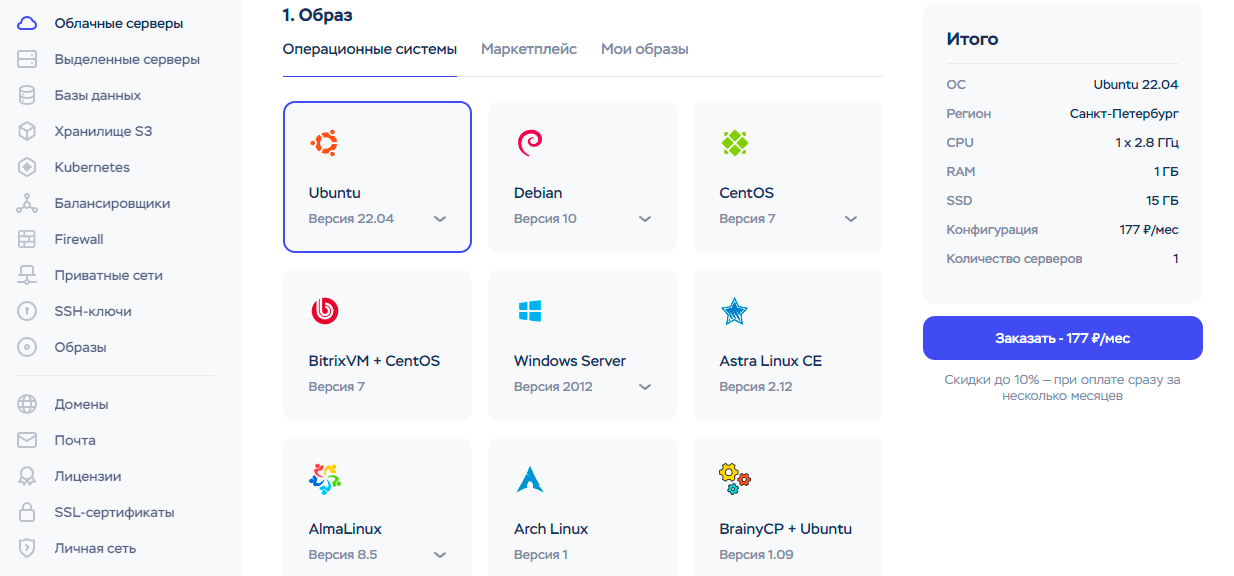Image resolution: width=1234 pixels, height=576 pixels.
Task: Click the Firewall brick wall icon
Action: (x=27, y=239)
